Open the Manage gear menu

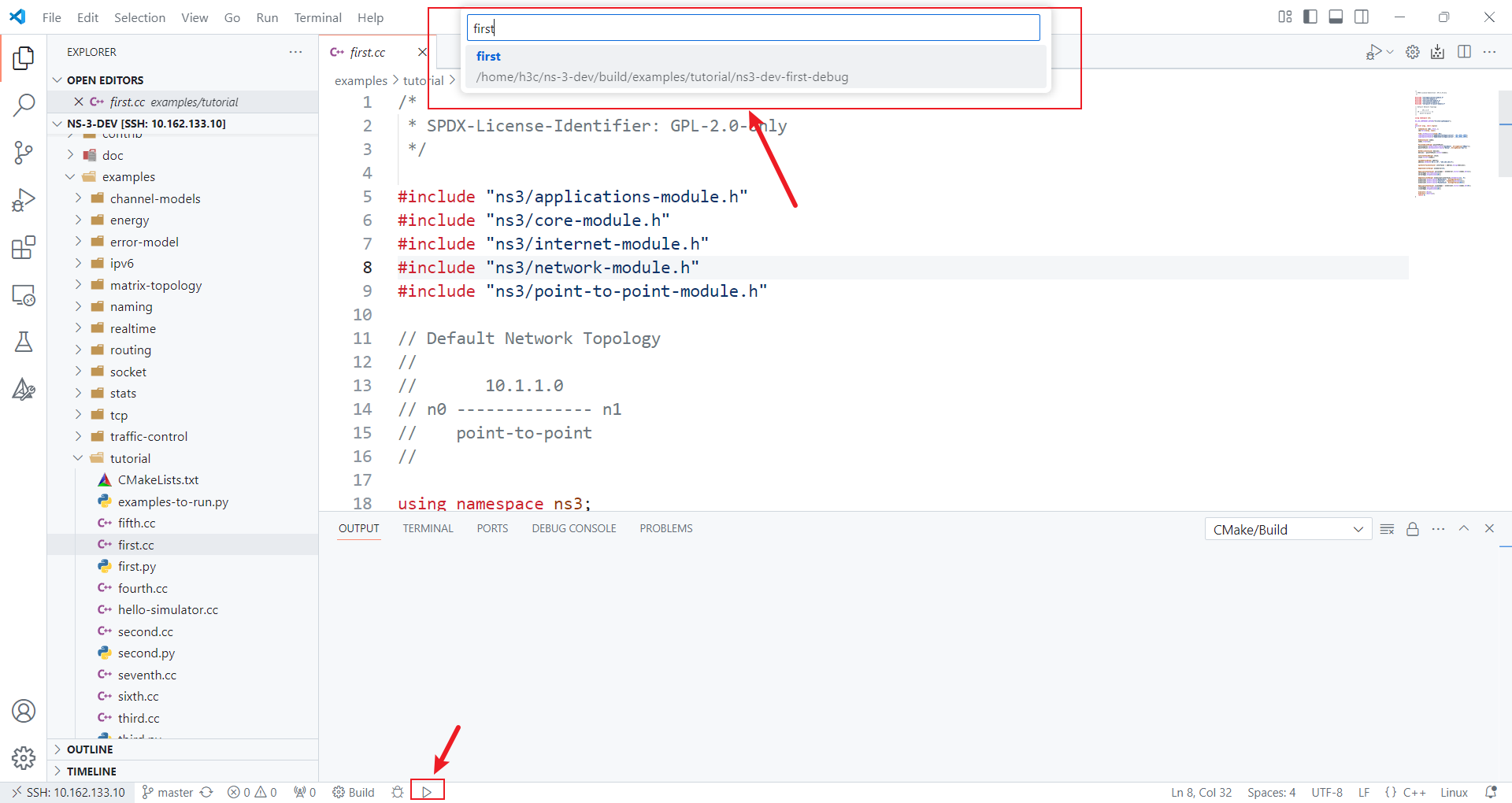[x=24, y=758]
